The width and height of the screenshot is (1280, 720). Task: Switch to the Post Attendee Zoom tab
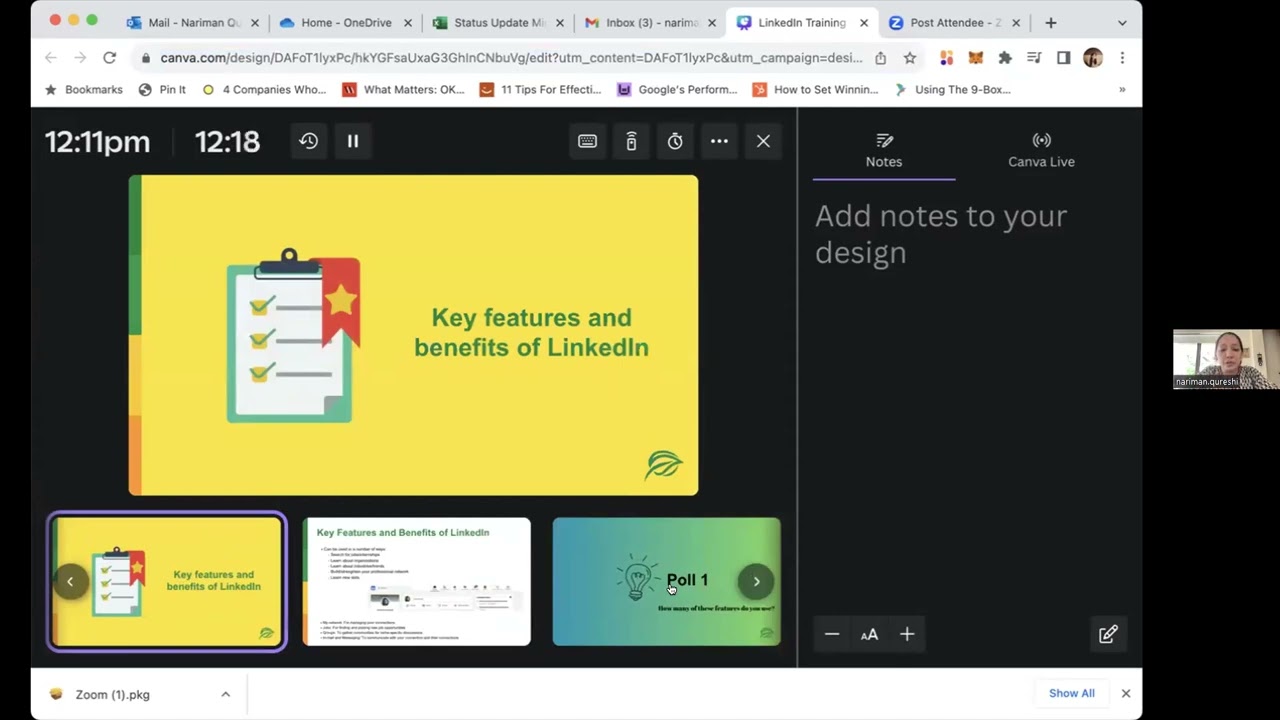click(955, 22)
